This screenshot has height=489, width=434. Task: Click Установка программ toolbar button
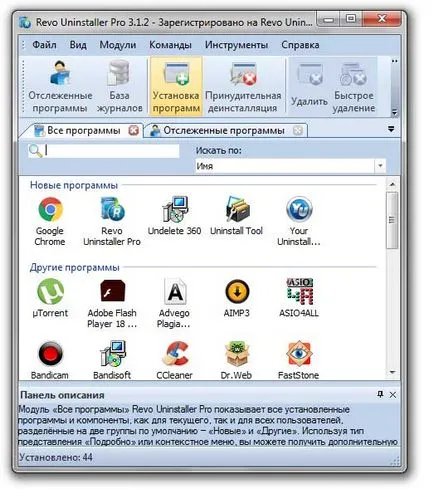(176, 86)
